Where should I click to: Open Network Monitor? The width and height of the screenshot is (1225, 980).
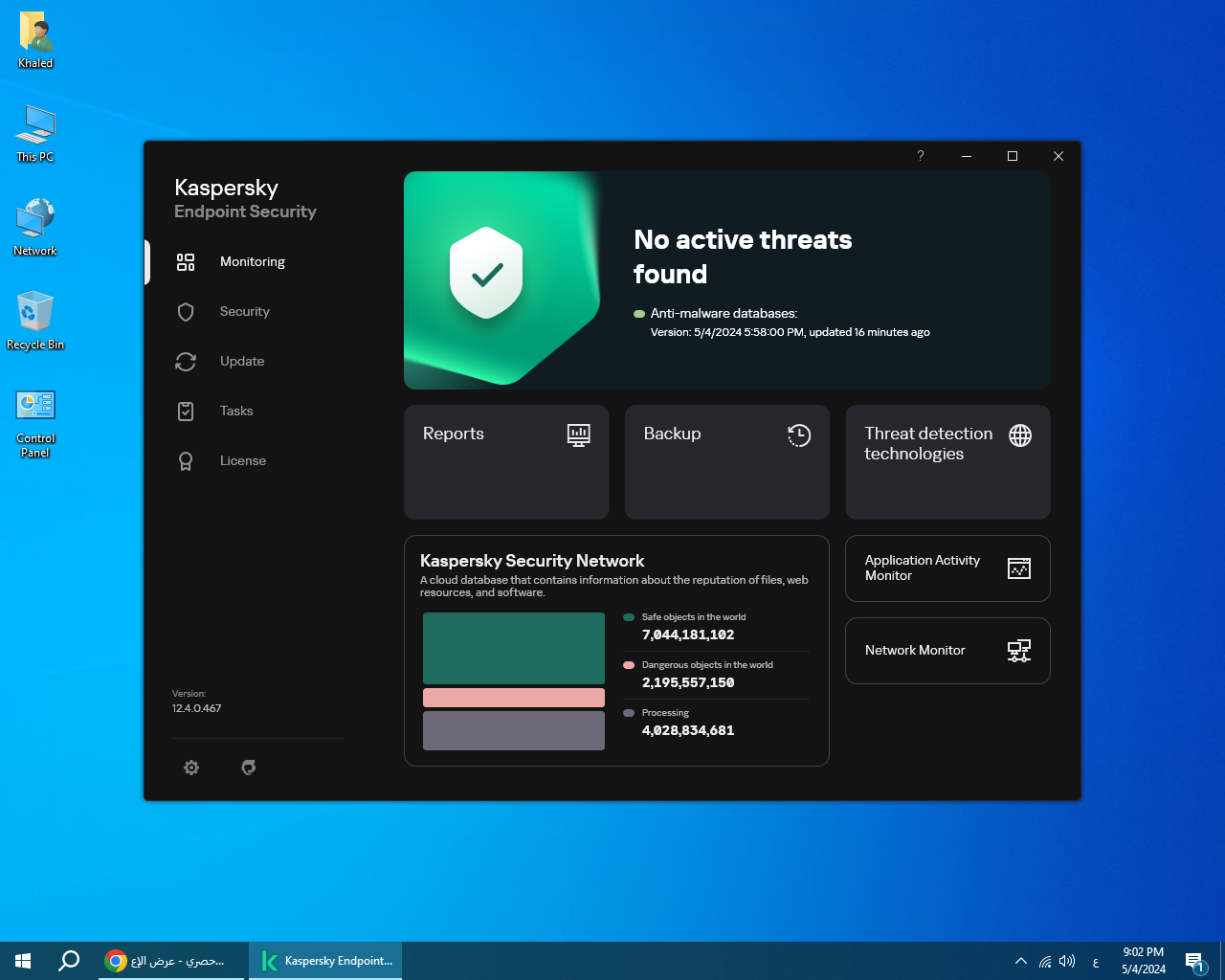tap(947, 651)
